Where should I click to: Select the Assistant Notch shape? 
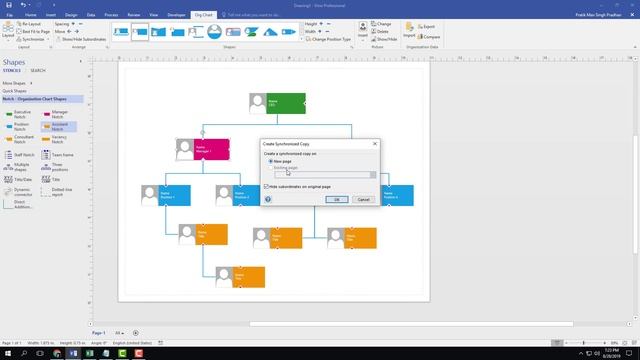pos(58,127)
